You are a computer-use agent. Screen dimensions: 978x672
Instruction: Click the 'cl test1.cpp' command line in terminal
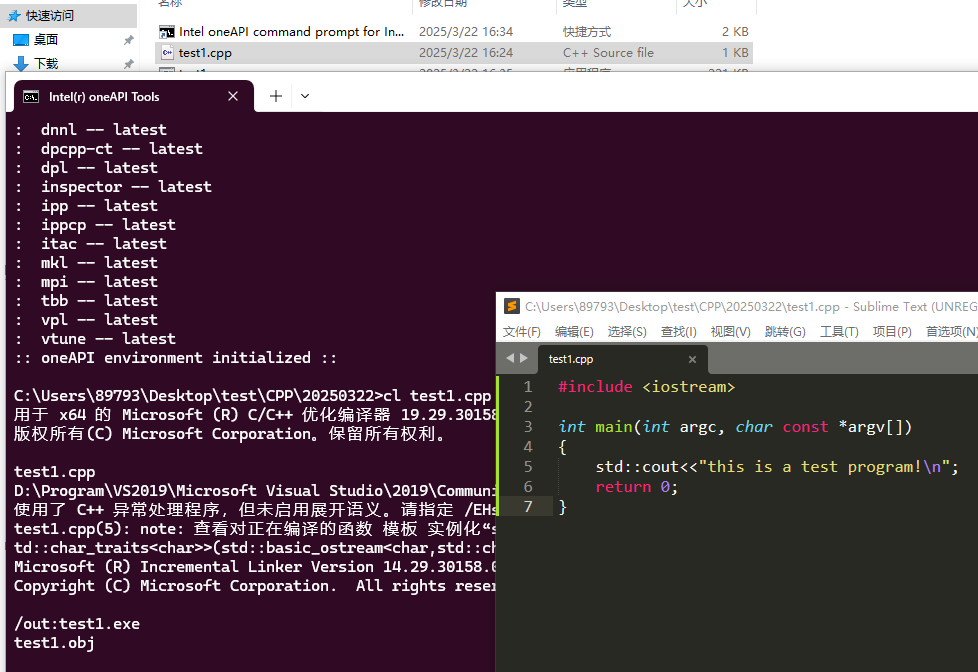point(253,396)
